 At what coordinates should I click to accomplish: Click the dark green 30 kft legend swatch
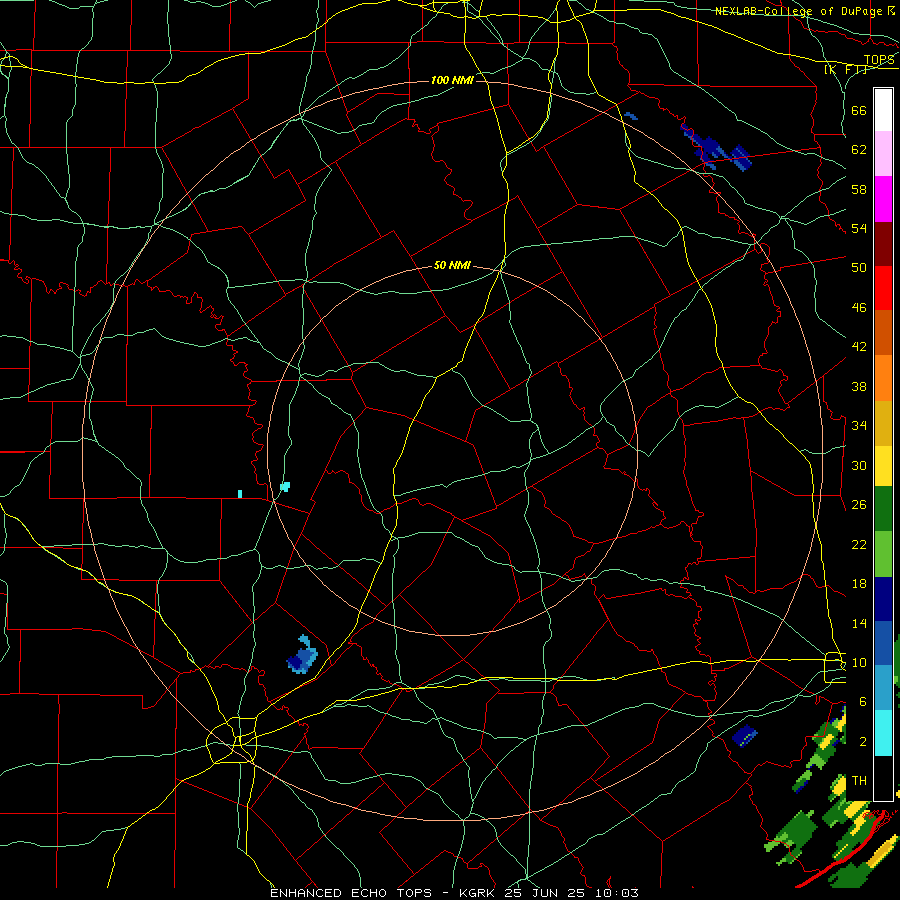pyautogui.click(x=883, y=509)
